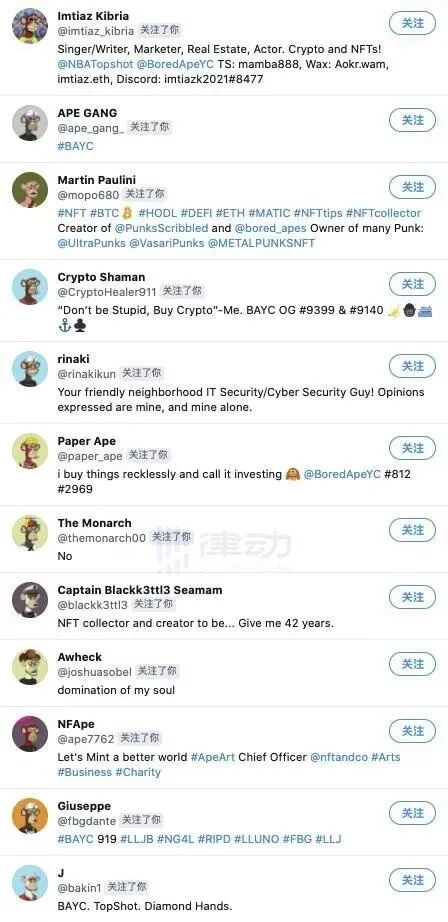The height and width of the screenshot is (922, 448).
Task: Follow user J via the 关注 button
Action: pos(413,880)
